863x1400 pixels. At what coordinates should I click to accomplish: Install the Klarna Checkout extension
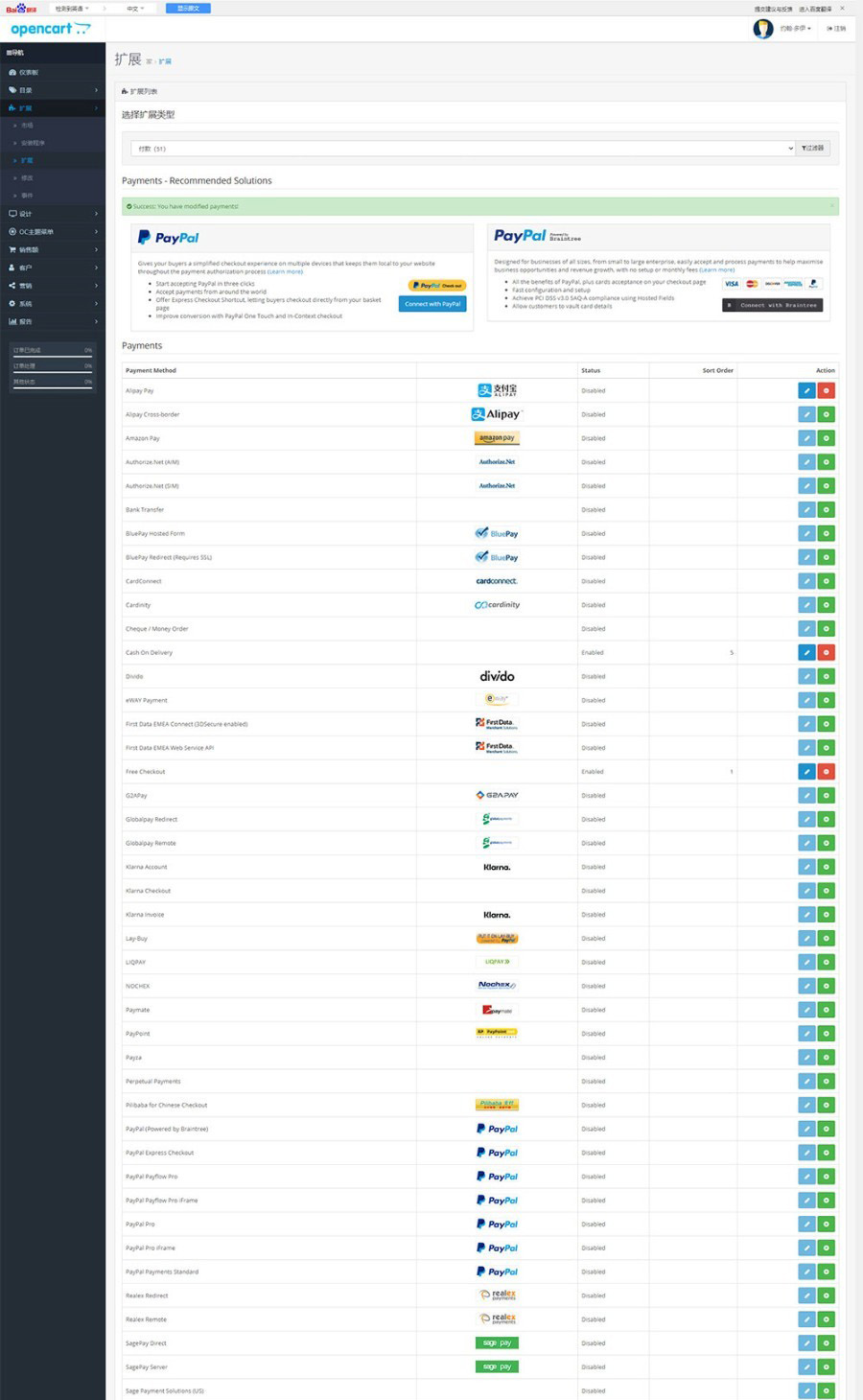click(826, 891)
